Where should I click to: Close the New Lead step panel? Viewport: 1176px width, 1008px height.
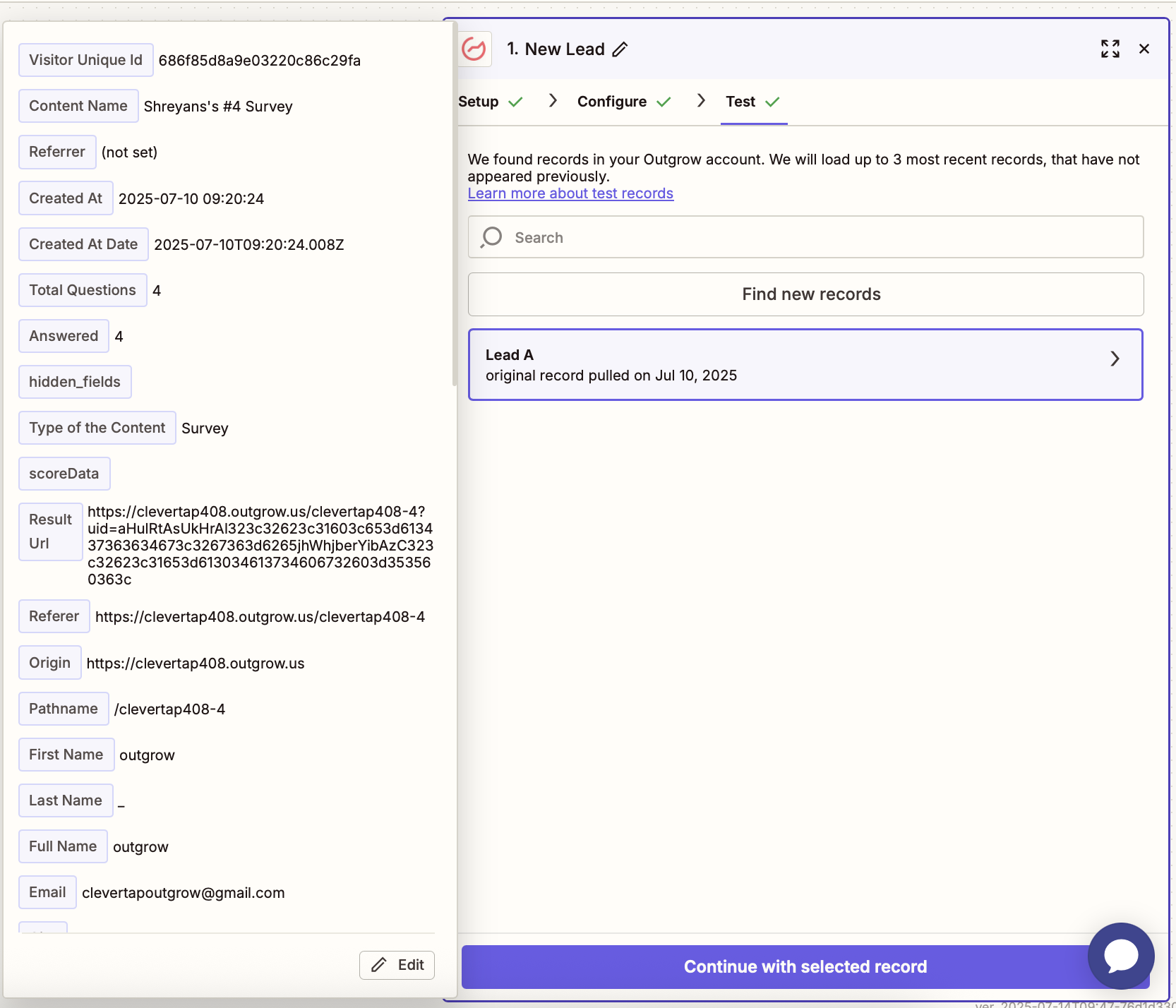[1144, 49]
